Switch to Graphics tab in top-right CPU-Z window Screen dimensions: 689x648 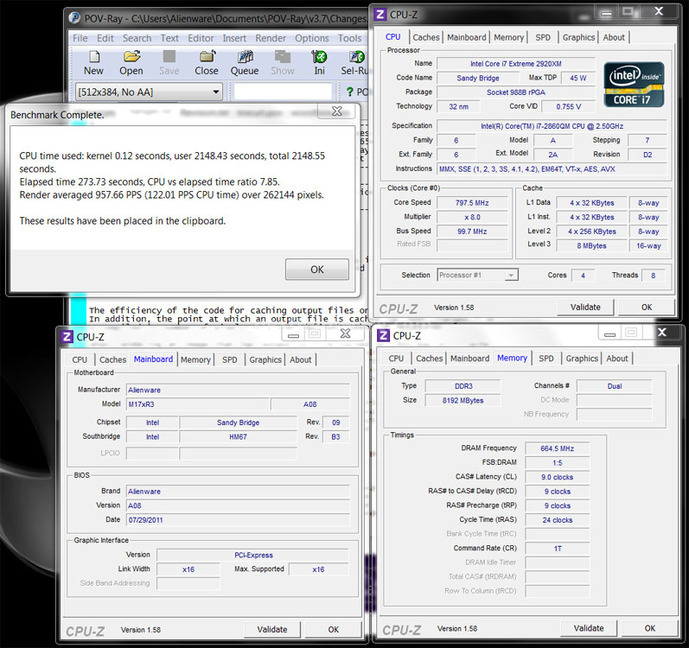click(x=579, y=37)
